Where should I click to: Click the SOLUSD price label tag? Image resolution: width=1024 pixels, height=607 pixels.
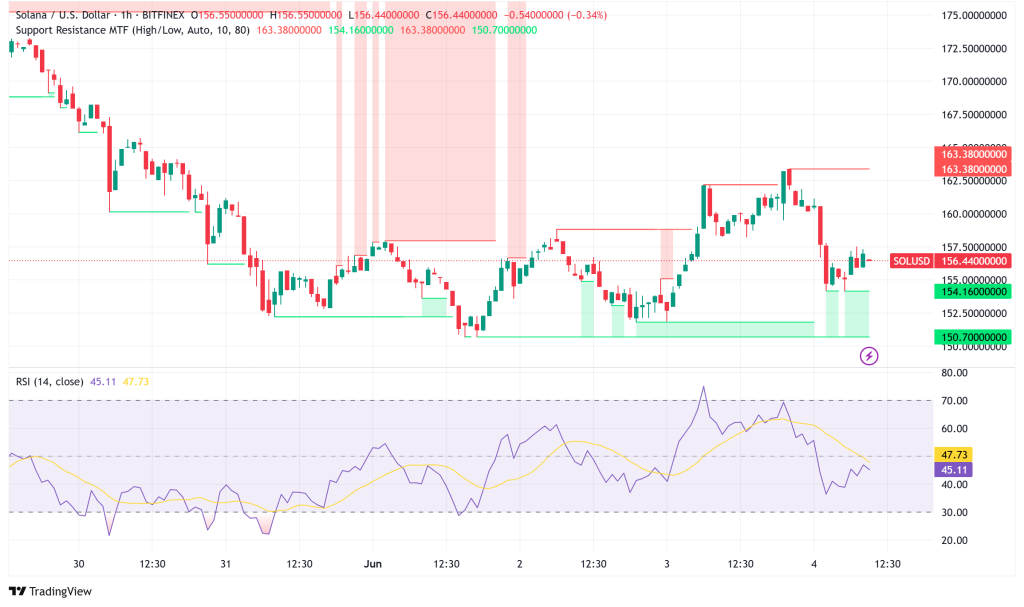pos(911,261)
